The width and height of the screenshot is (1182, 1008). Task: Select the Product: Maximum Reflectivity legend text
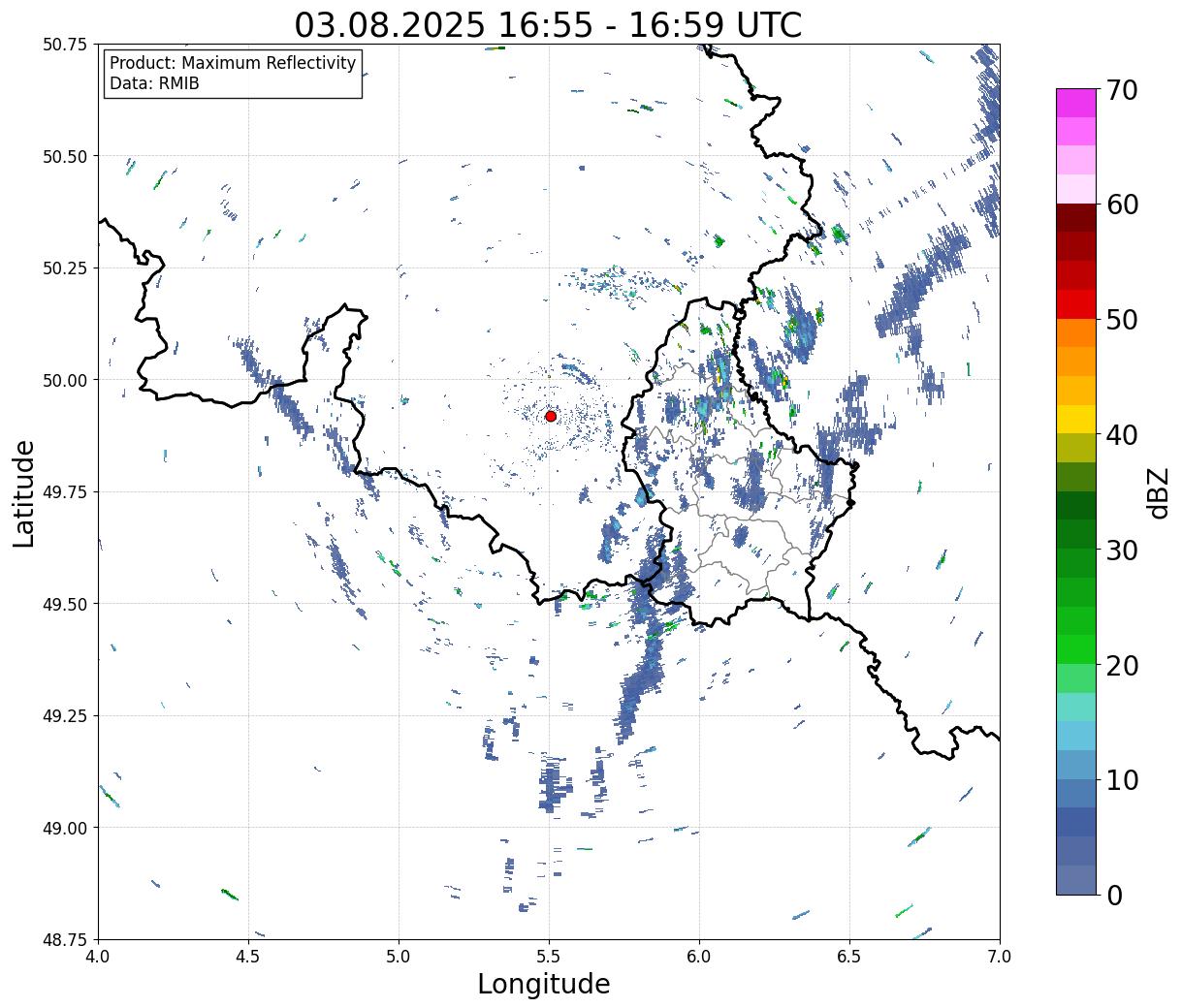(x=233, y=63)
